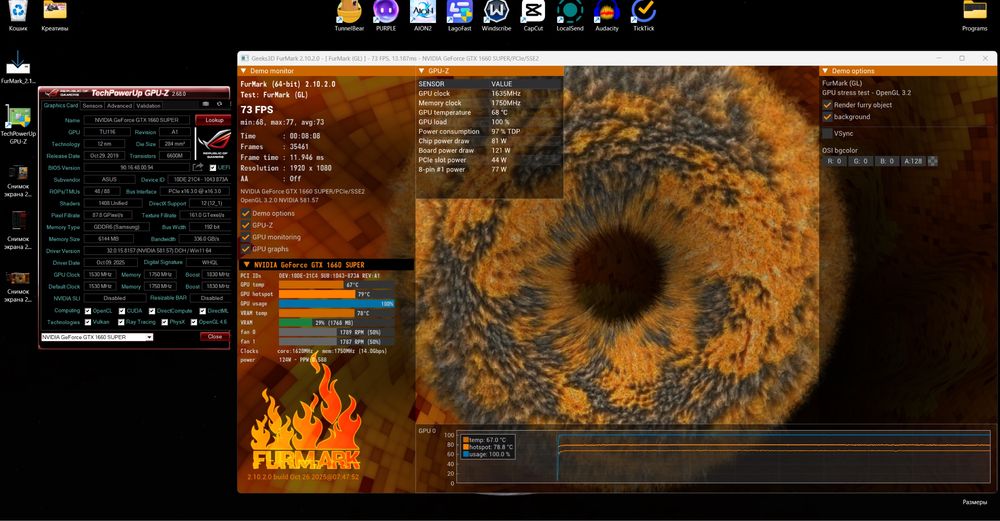Image resolution: width=1000 pixels, height=521 pixels.
Task: Click the OSI bgcolor B: 0 field
Action: [886, 161]
